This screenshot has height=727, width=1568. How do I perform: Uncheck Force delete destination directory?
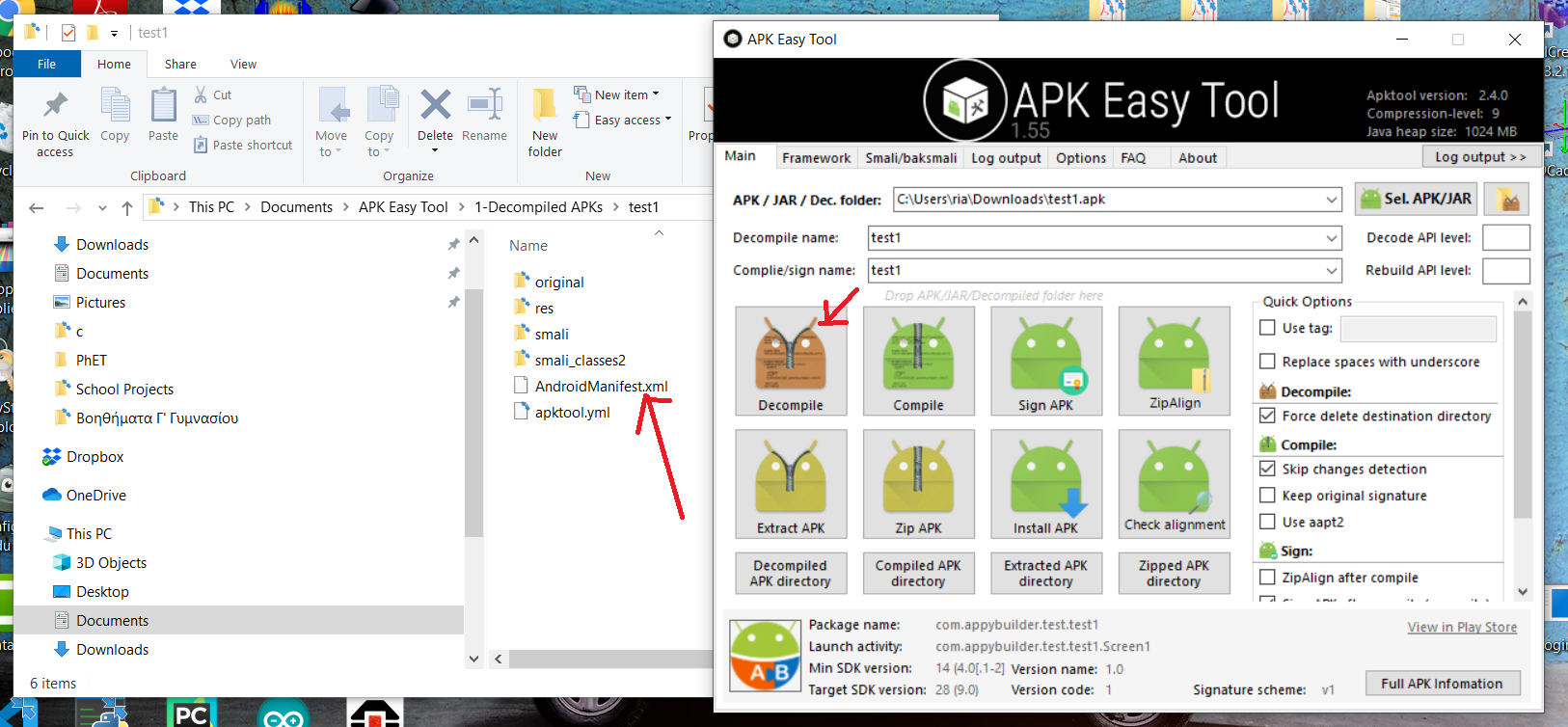[x=1268, y=416]
